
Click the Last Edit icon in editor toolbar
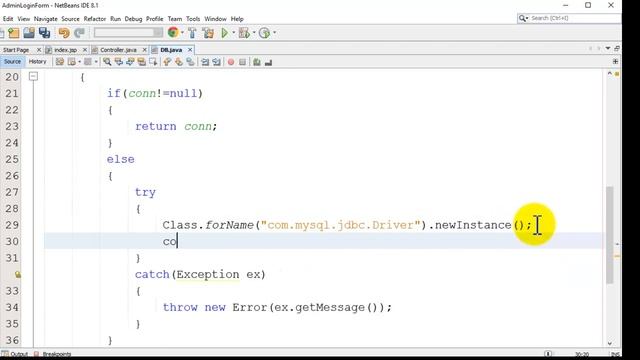[60, 62]
